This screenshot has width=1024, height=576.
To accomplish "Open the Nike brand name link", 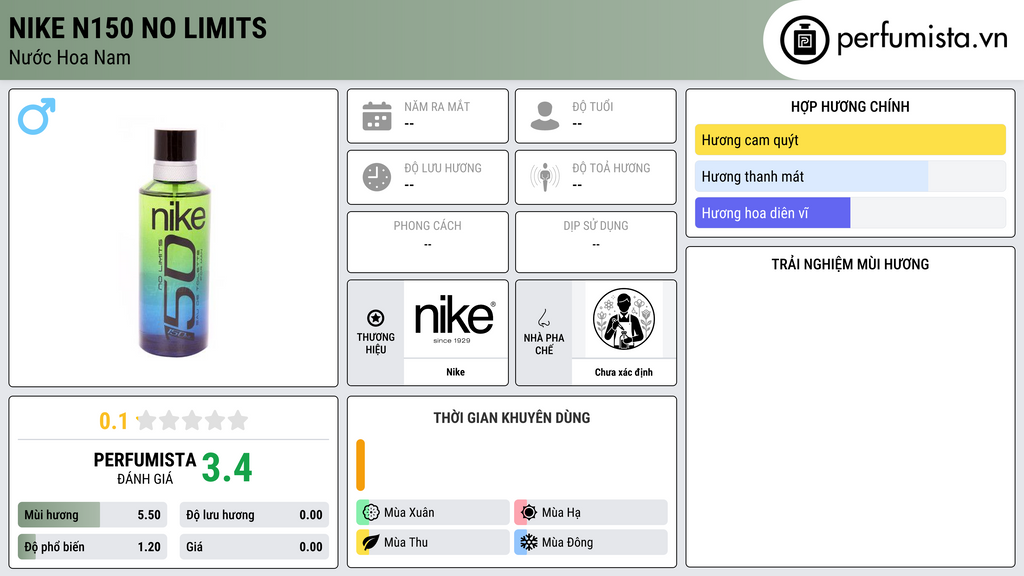I will pos(455,372).
